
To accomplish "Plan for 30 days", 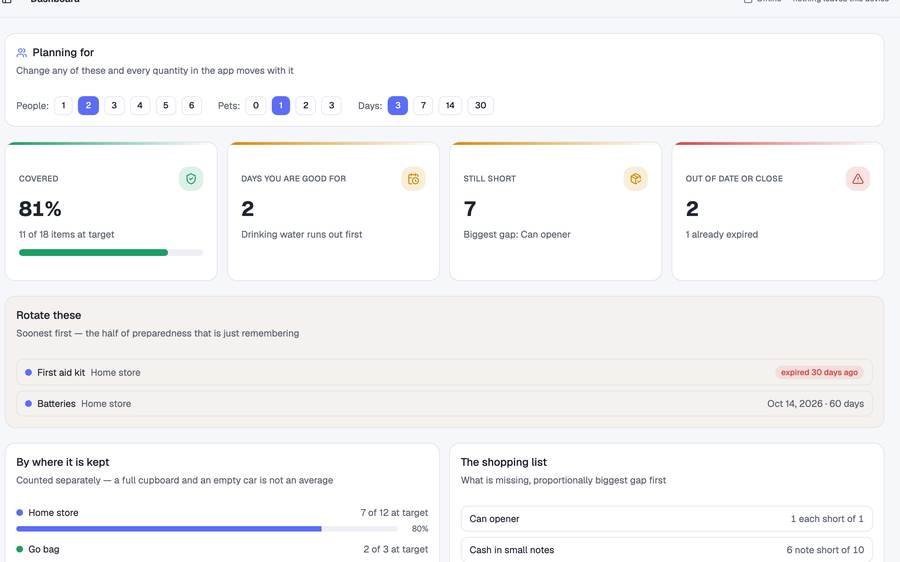I will (480, 106).
